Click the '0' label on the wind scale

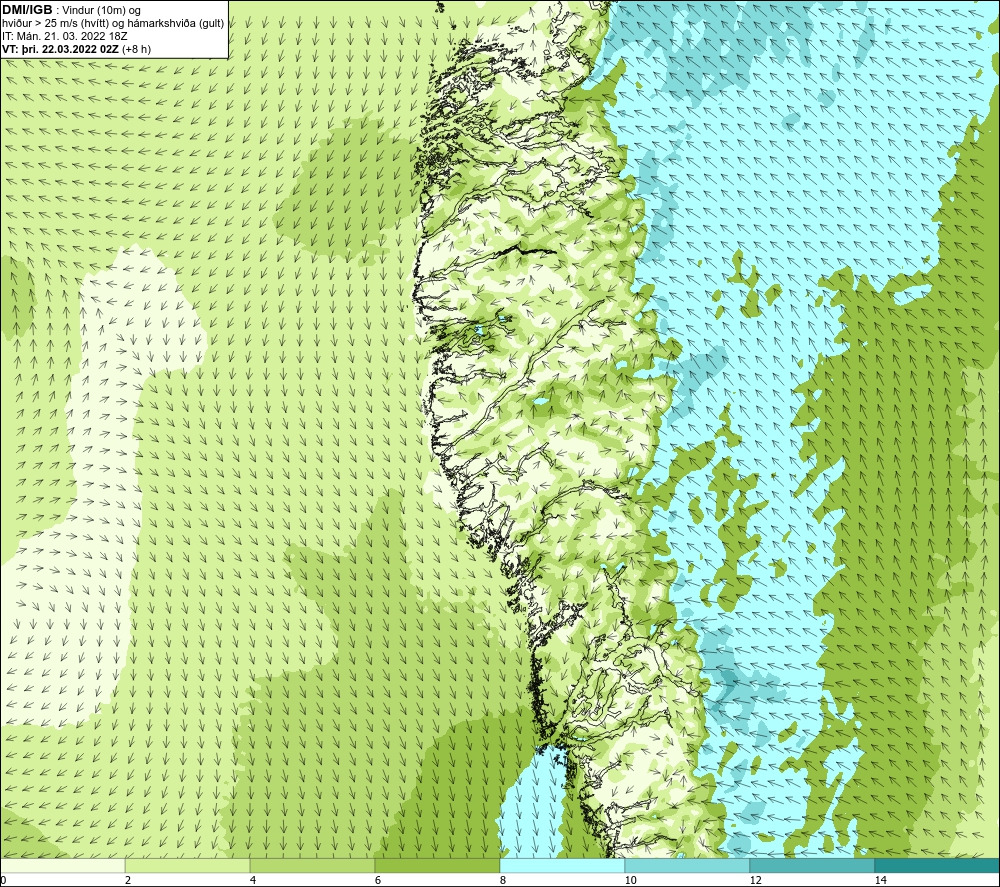coord(3,880)
